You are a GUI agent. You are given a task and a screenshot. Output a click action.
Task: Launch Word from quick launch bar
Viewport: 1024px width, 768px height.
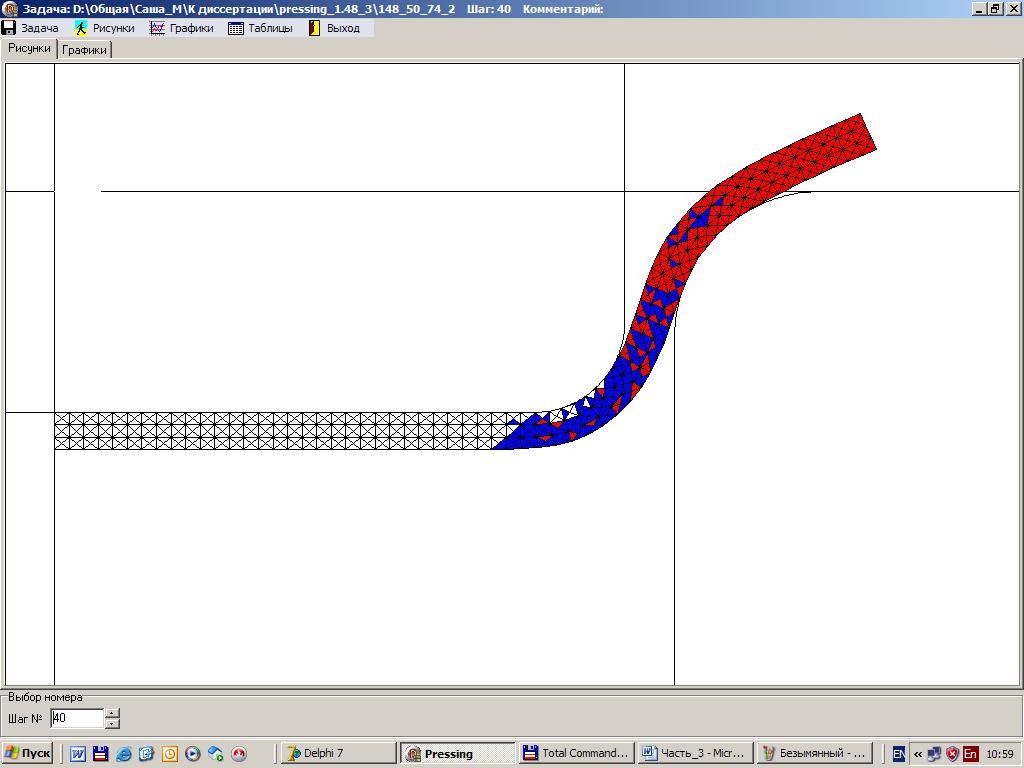(77, 754)
